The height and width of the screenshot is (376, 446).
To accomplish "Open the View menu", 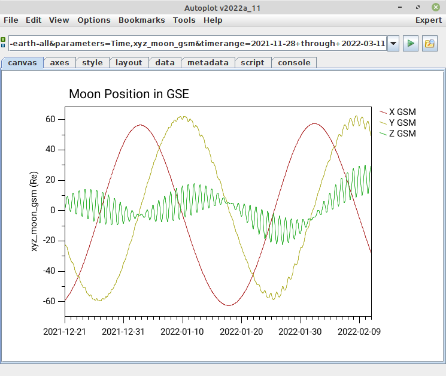I will [x=59, y=20].
